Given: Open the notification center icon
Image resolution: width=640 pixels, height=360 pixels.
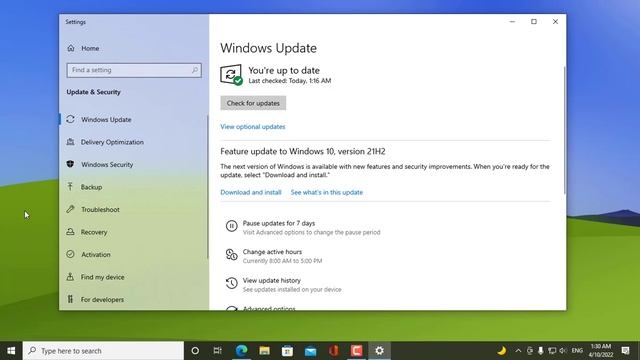Looking at the screenshot, I should (625, 351).
